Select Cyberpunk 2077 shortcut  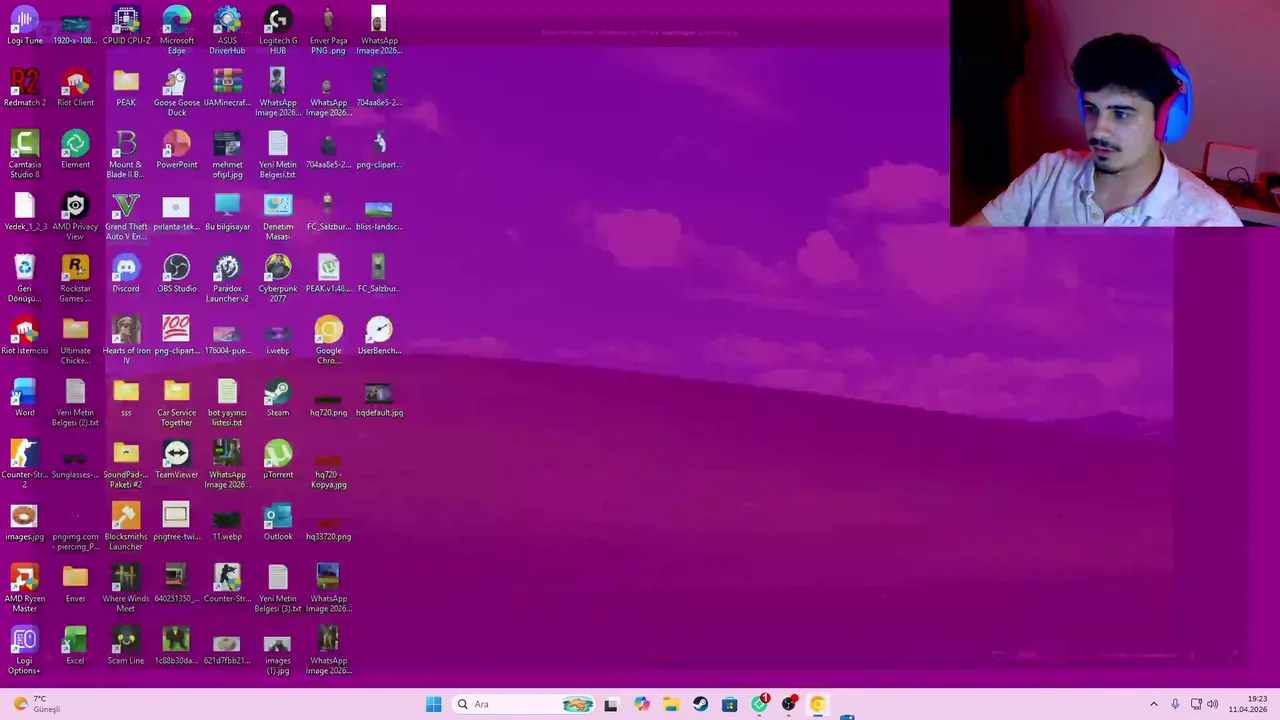click(278, 279)
